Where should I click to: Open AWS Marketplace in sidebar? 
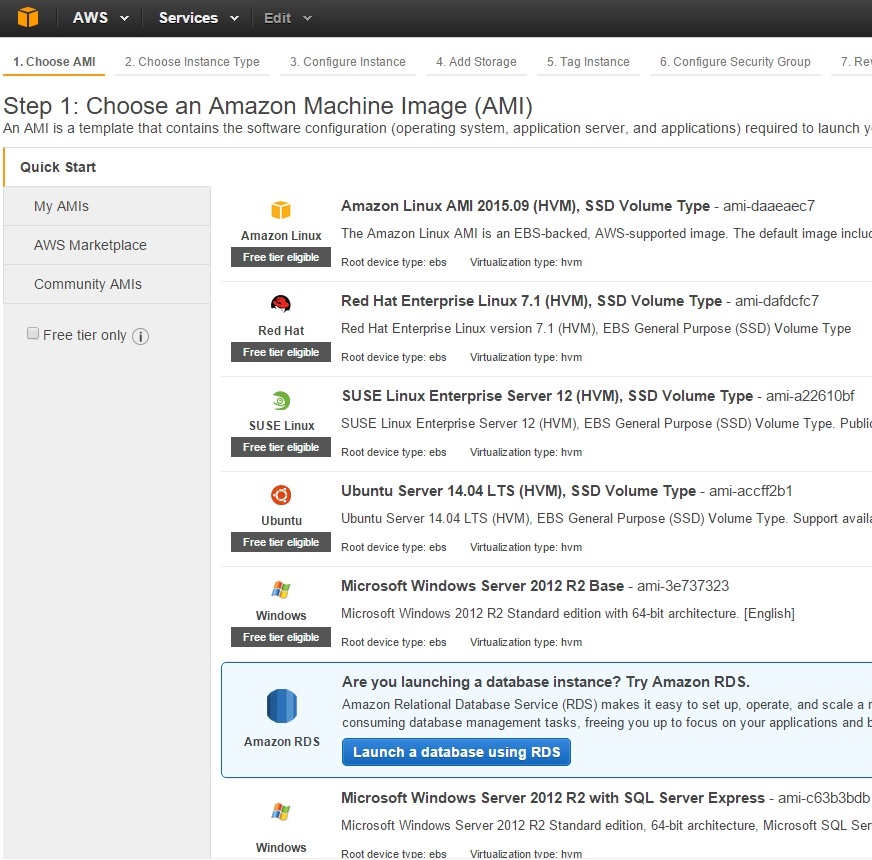coord(107,245)
